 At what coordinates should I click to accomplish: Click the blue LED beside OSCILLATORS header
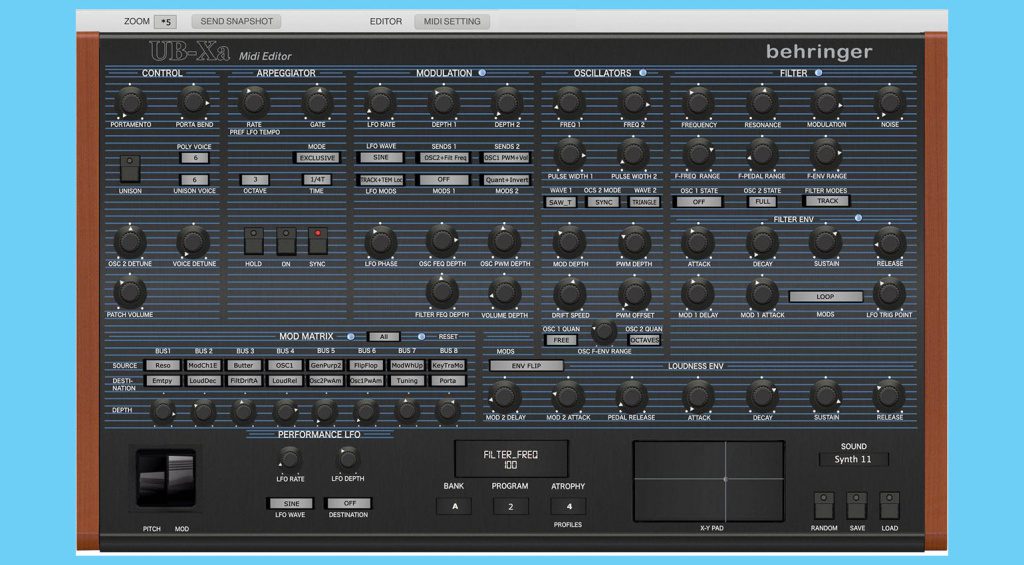(x=642, y=73)
